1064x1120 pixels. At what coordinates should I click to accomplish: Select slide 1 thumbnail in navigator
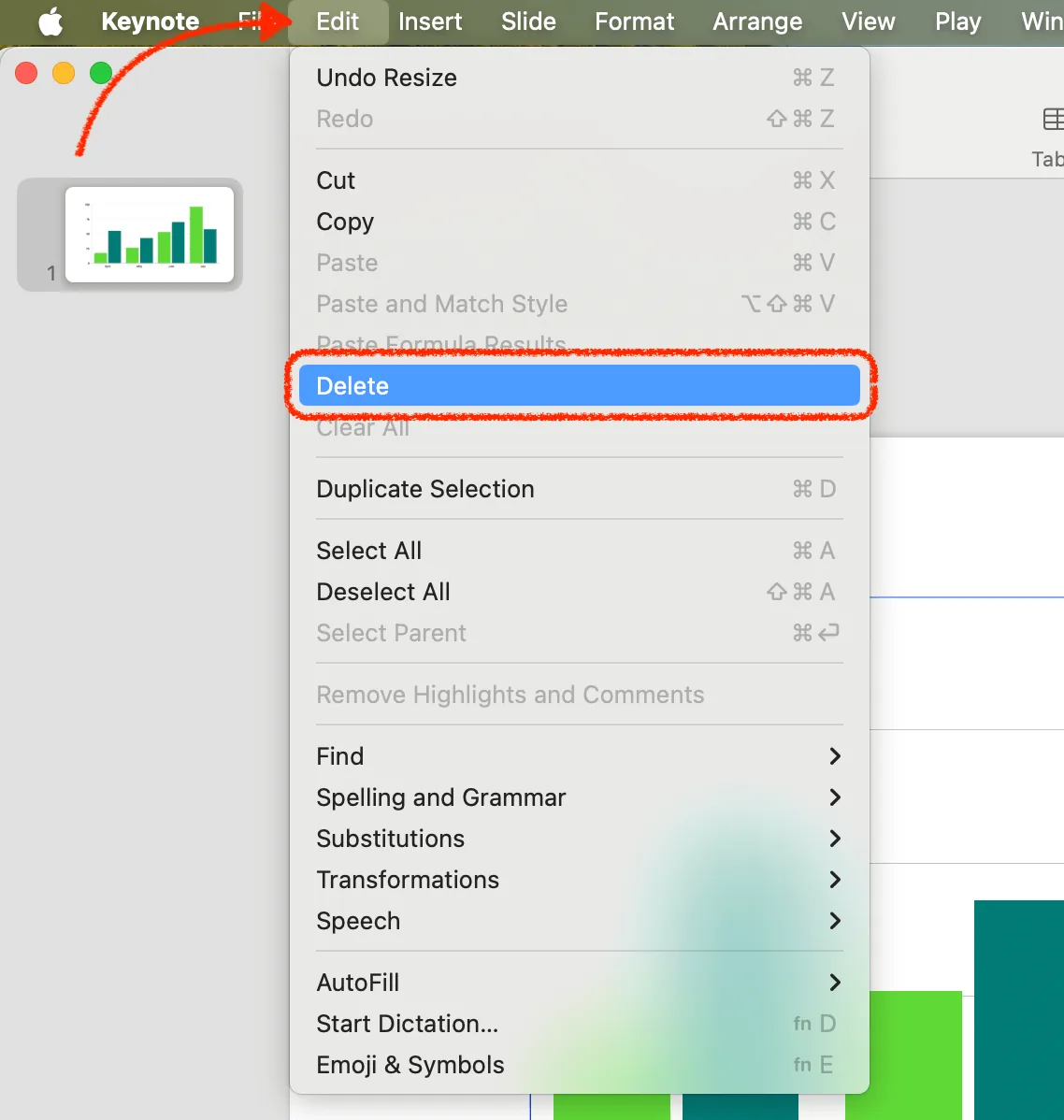[150, 235]
